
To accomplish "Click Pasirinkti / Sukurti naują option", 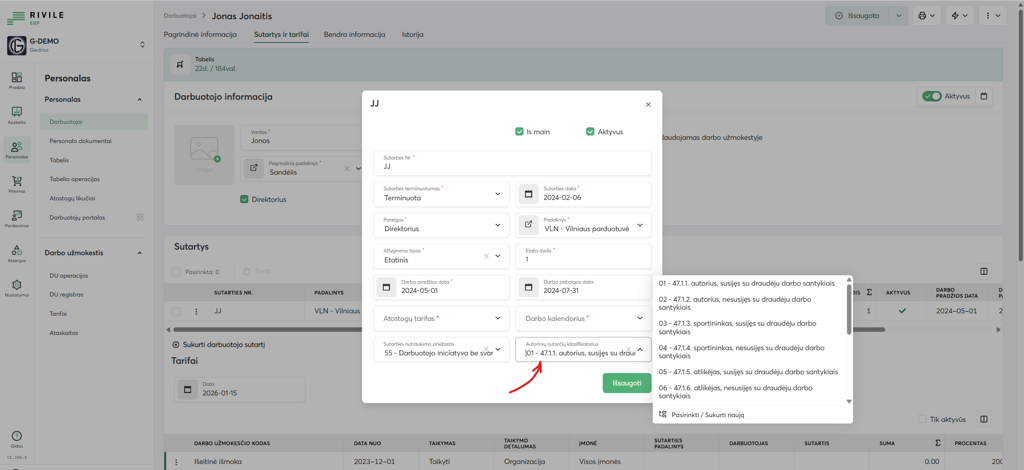I will coord(706,414).
